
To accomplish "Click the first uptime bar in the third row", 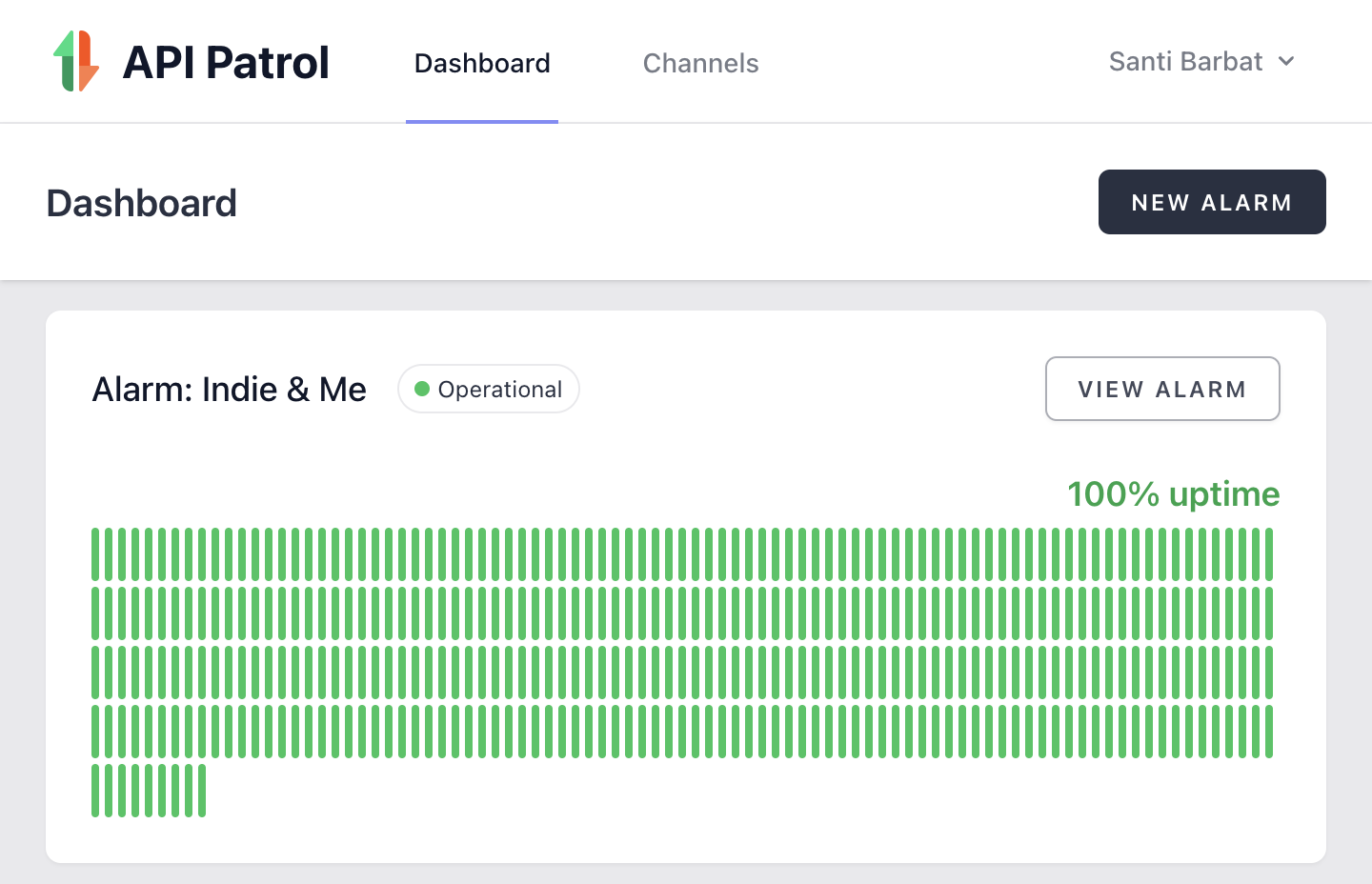I will point(95,673).
